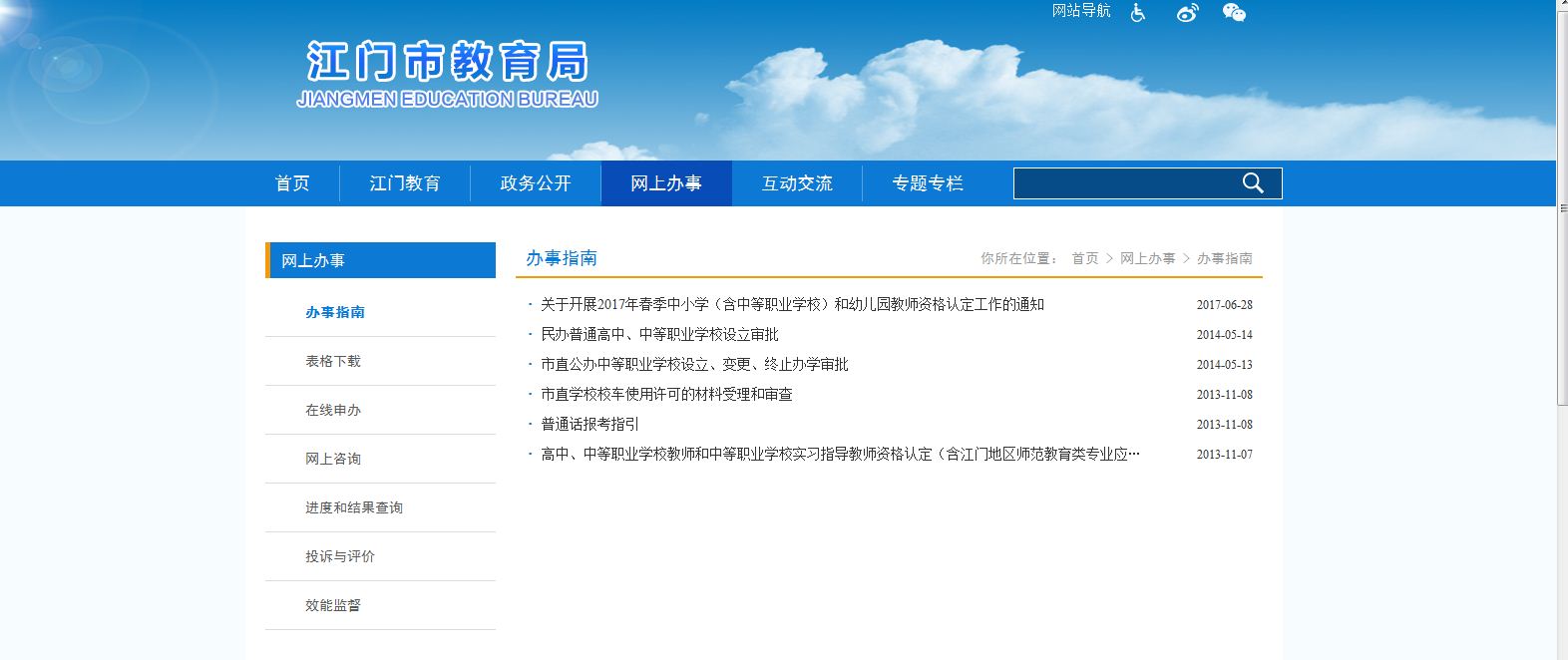Click the date 2014-05-13
Viewport: 1568px width, 660px height.
pyautogui.click(x=1225, y=365)
